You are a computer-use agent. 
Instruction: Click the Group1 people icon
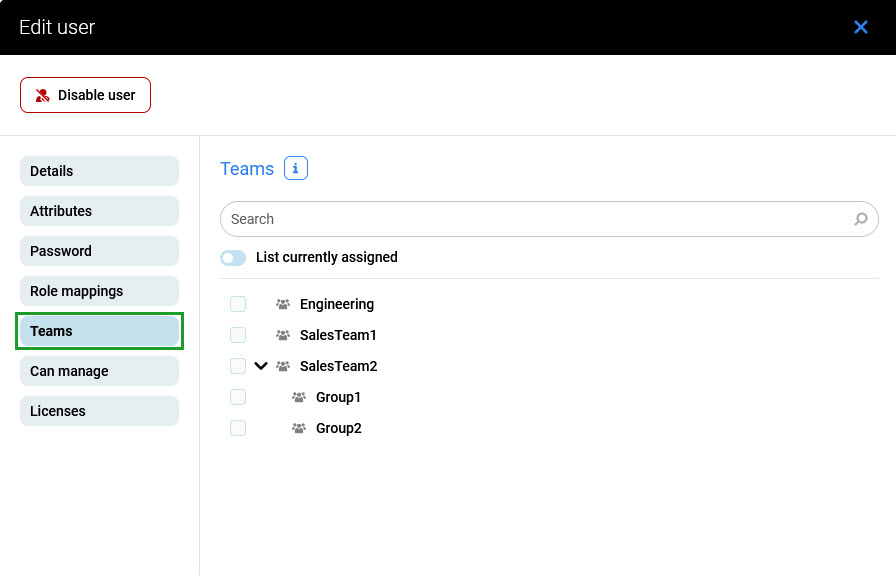299,397
